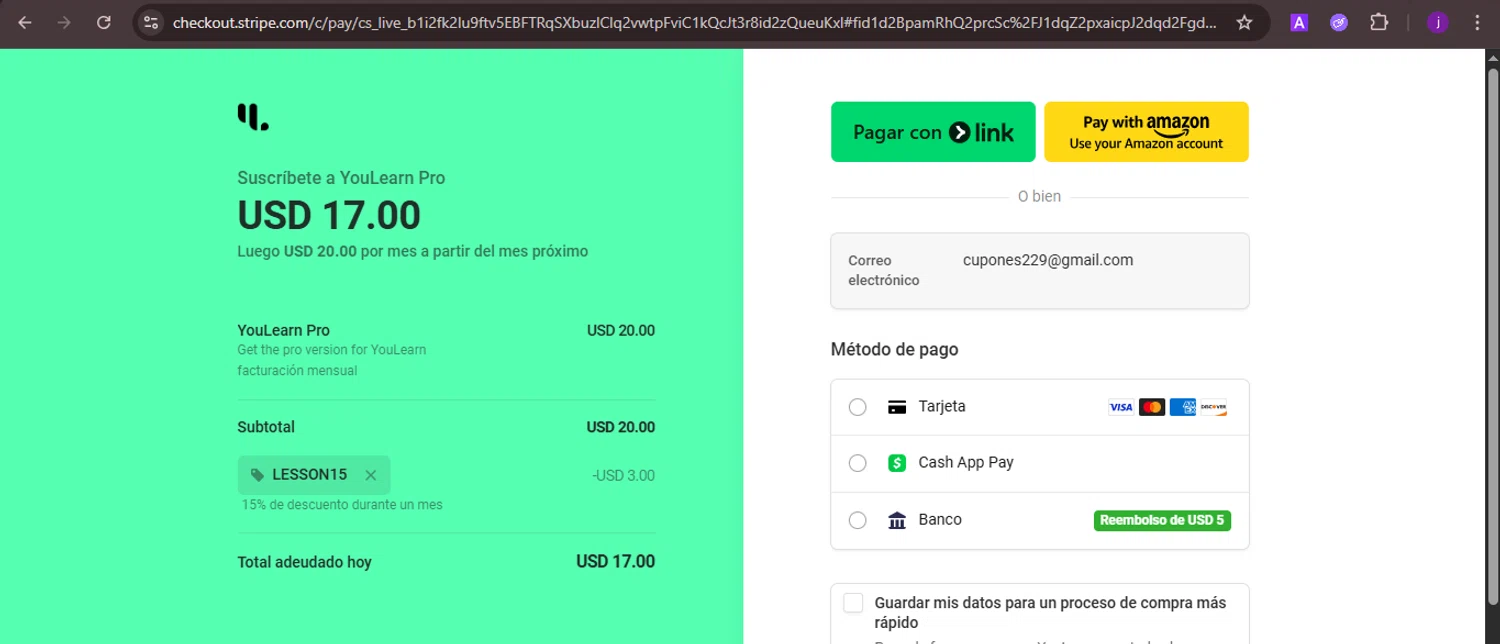Remove the LESSON15 coupon with the X
The height and width of the screenshot is (644, 1500).
coord(371,475)
